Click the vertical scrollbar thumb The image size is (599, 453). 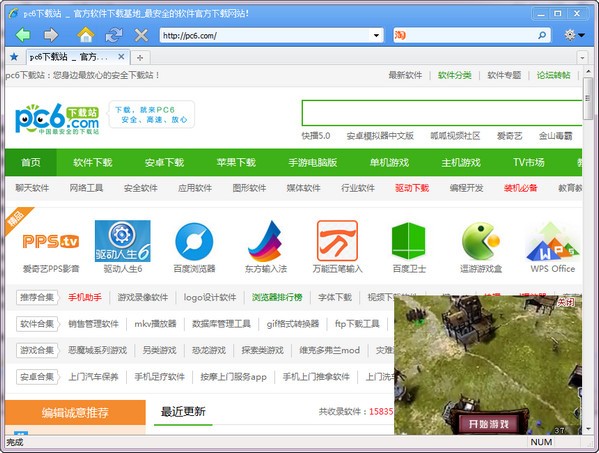pyautogui.click(x=588, y=99)
